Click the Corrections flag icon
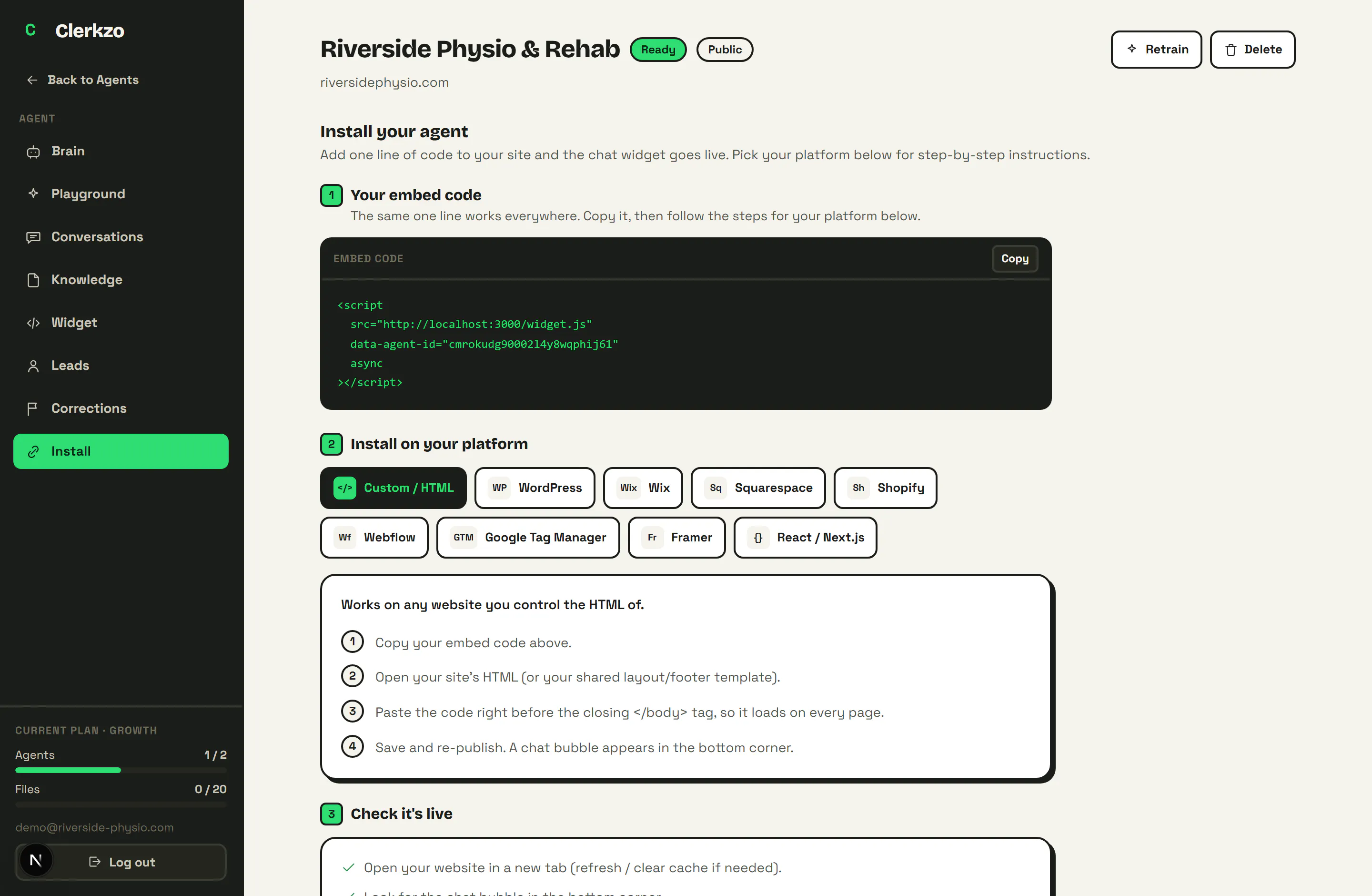The height and width of the screenshot is (896, 1372). 32,409
